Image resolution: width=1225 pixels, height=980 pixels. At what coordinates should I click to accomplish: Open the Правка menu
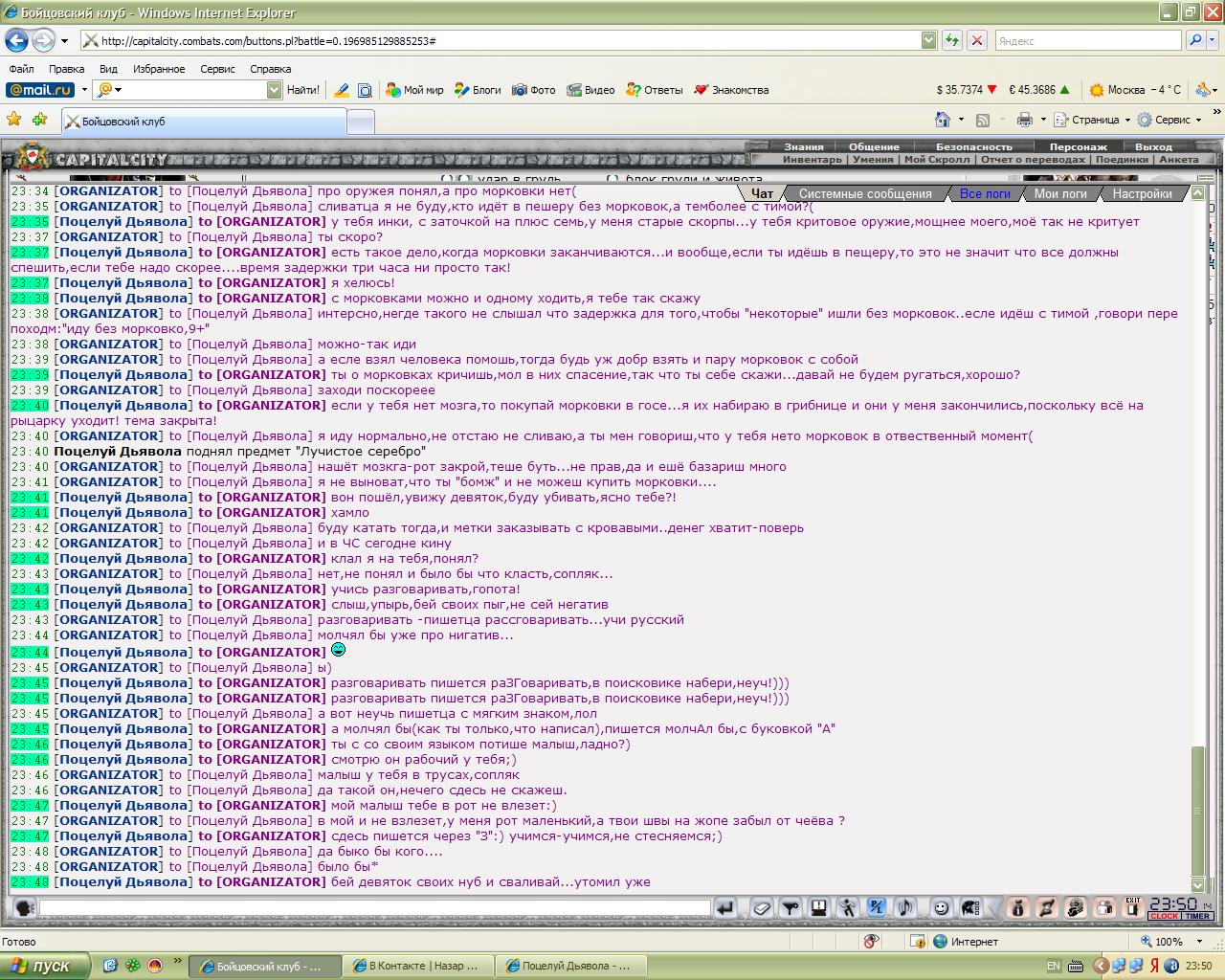(66, 69)
